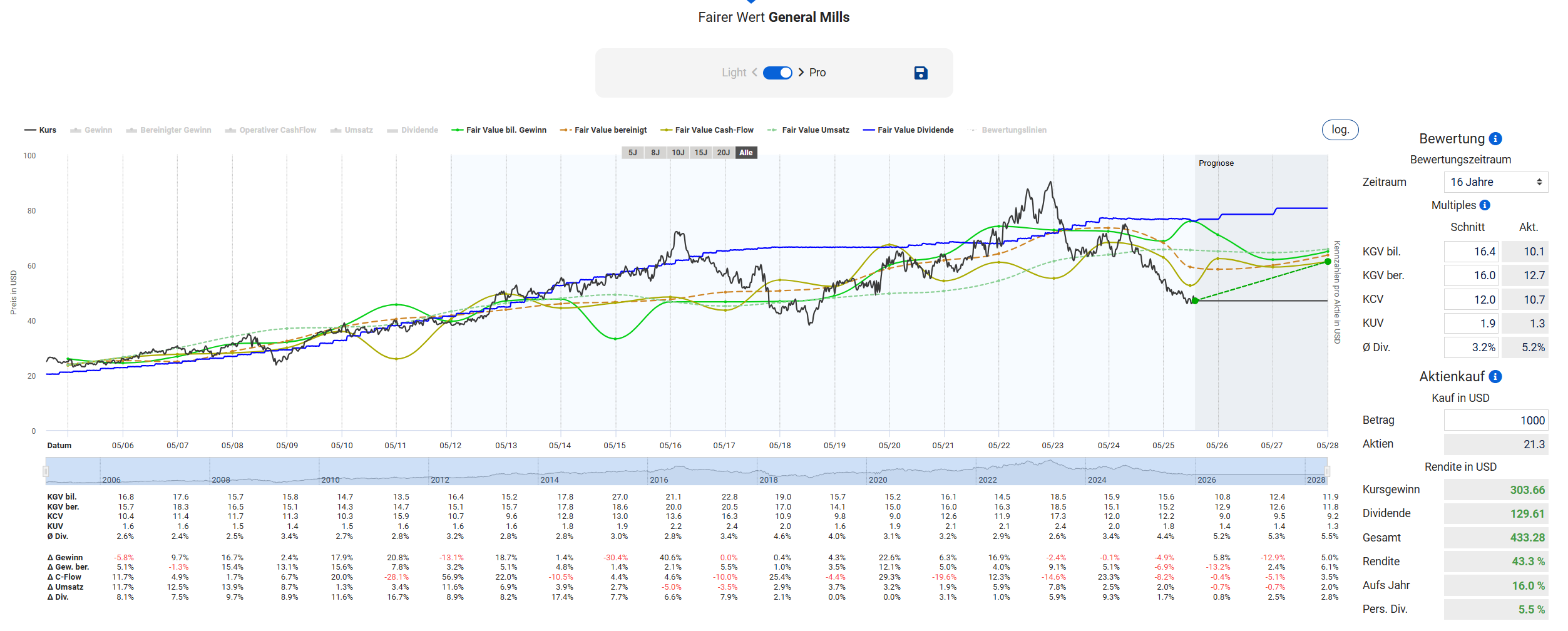Select the 10J time range tab

[x=678, y=153]
